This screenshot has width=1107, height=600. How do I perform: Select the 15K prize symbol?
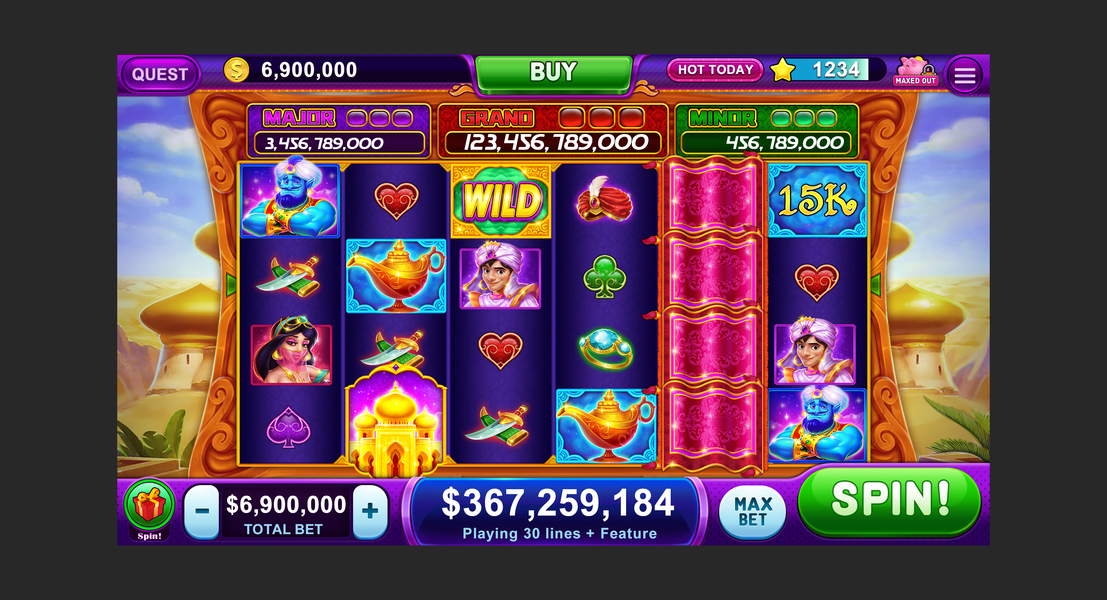pyautogui.click(x=817, y=201)
